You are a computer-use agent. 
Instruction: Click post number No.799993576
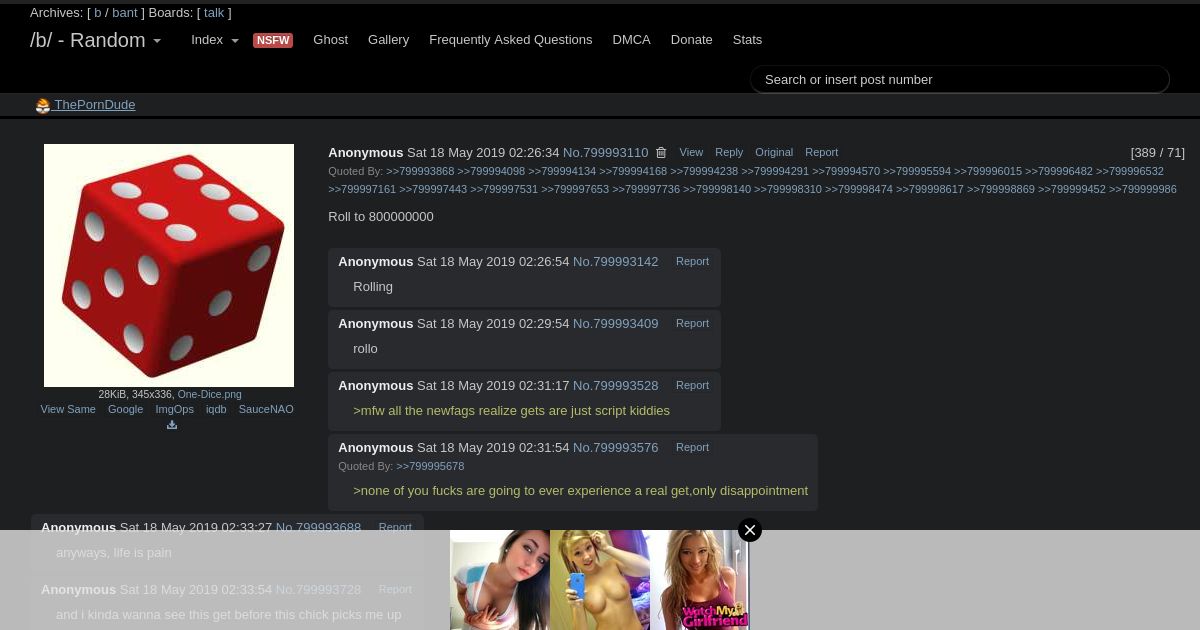point(615,448)
